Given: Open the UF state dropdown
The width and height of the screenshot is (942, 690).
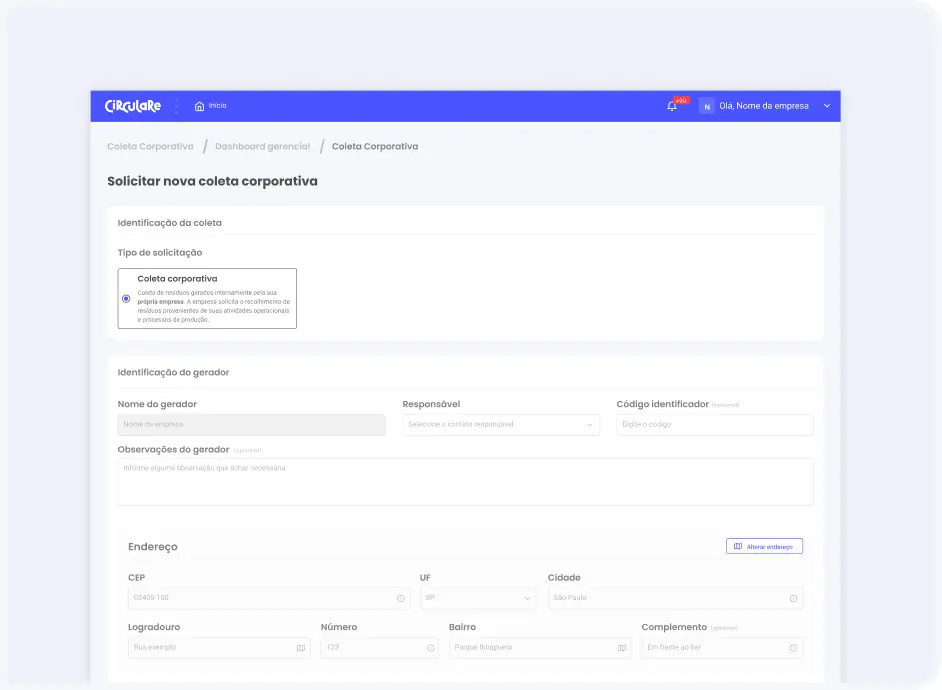Looking at the screenshot, I should (478, 598).
